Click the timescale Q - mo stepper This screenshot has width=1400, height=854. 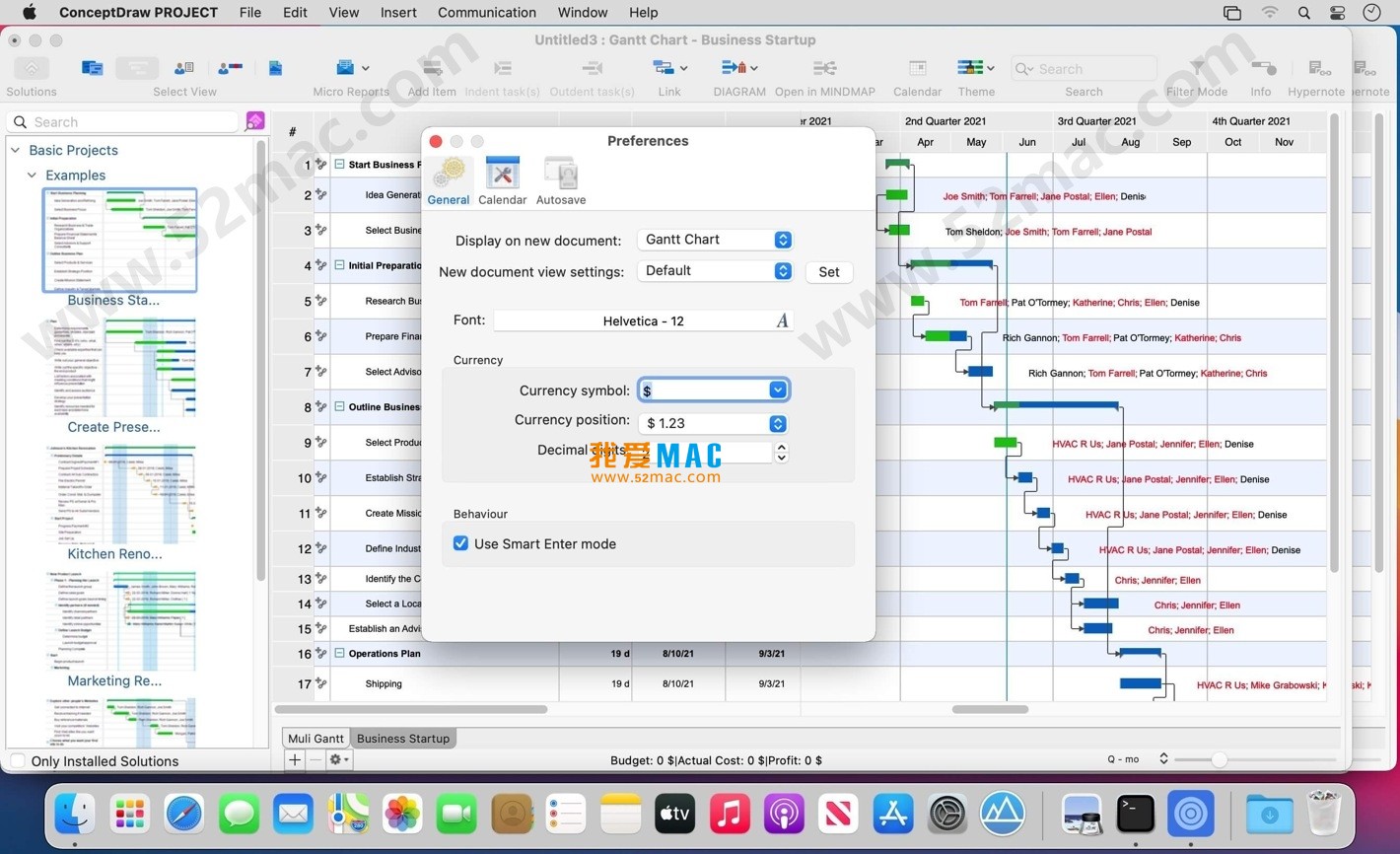(x=1163, y=758)
